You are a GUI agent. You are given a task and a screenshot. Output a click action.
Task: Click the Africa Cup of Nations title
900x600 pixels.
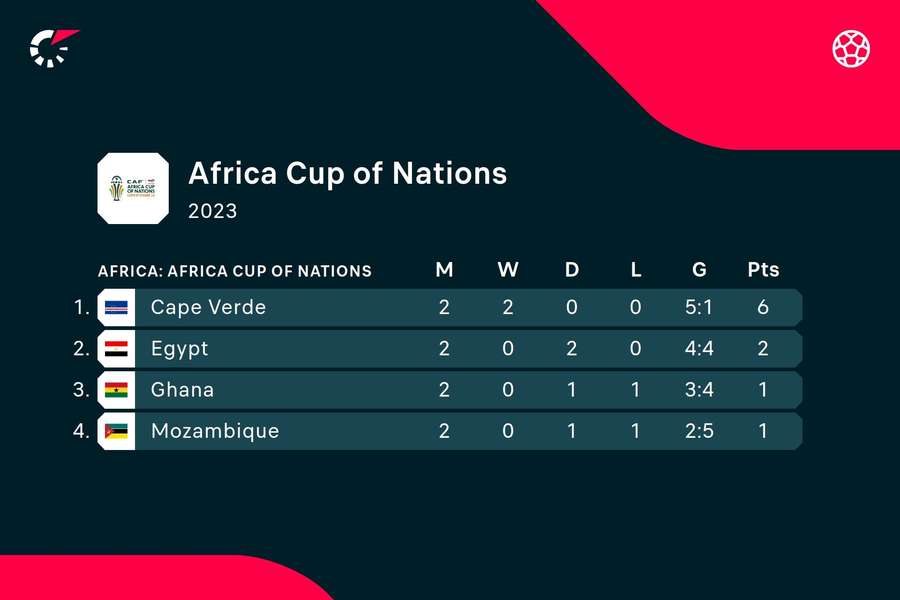(x=348, y=173)
